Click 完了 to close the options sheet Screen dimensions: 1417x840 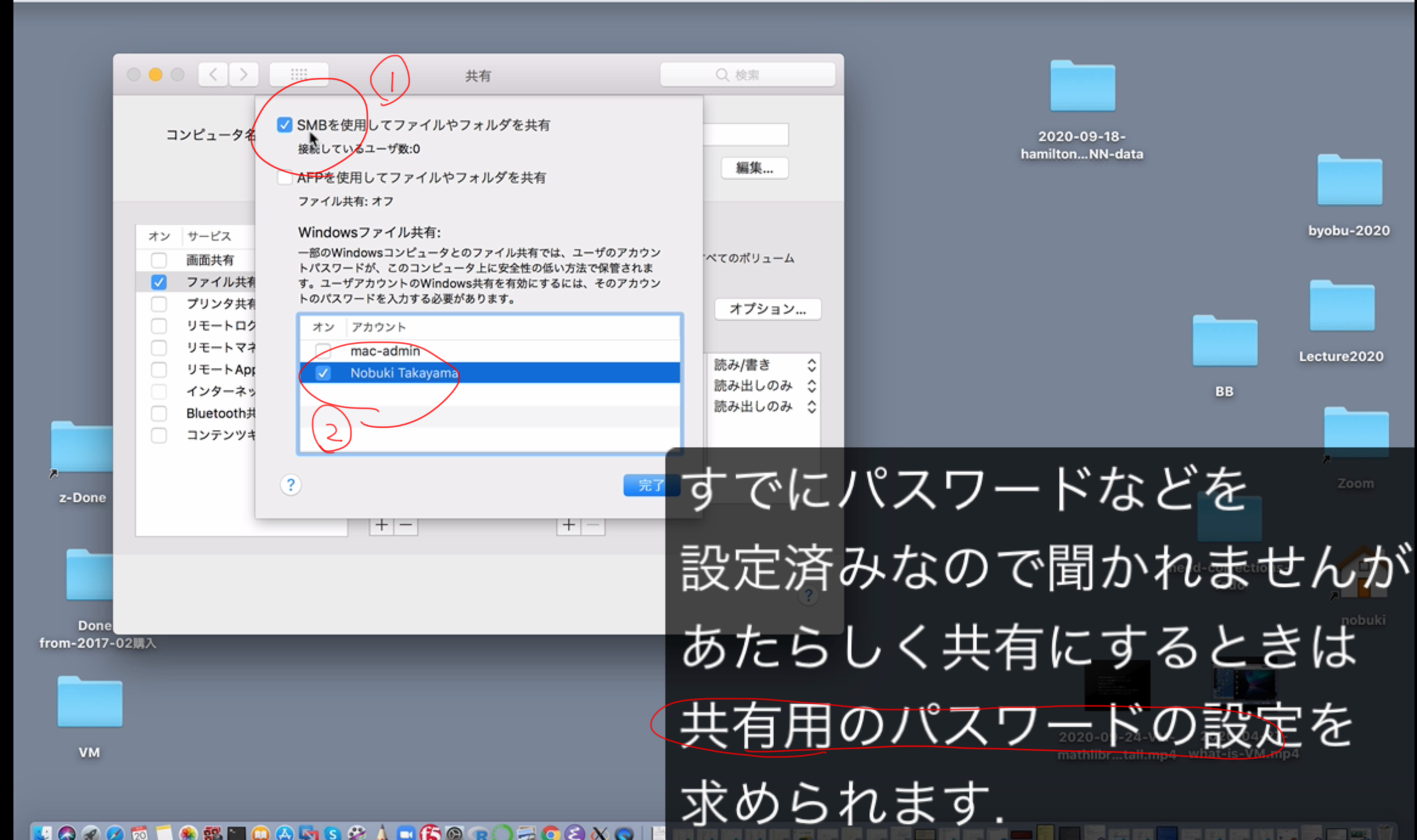point(650,485)
